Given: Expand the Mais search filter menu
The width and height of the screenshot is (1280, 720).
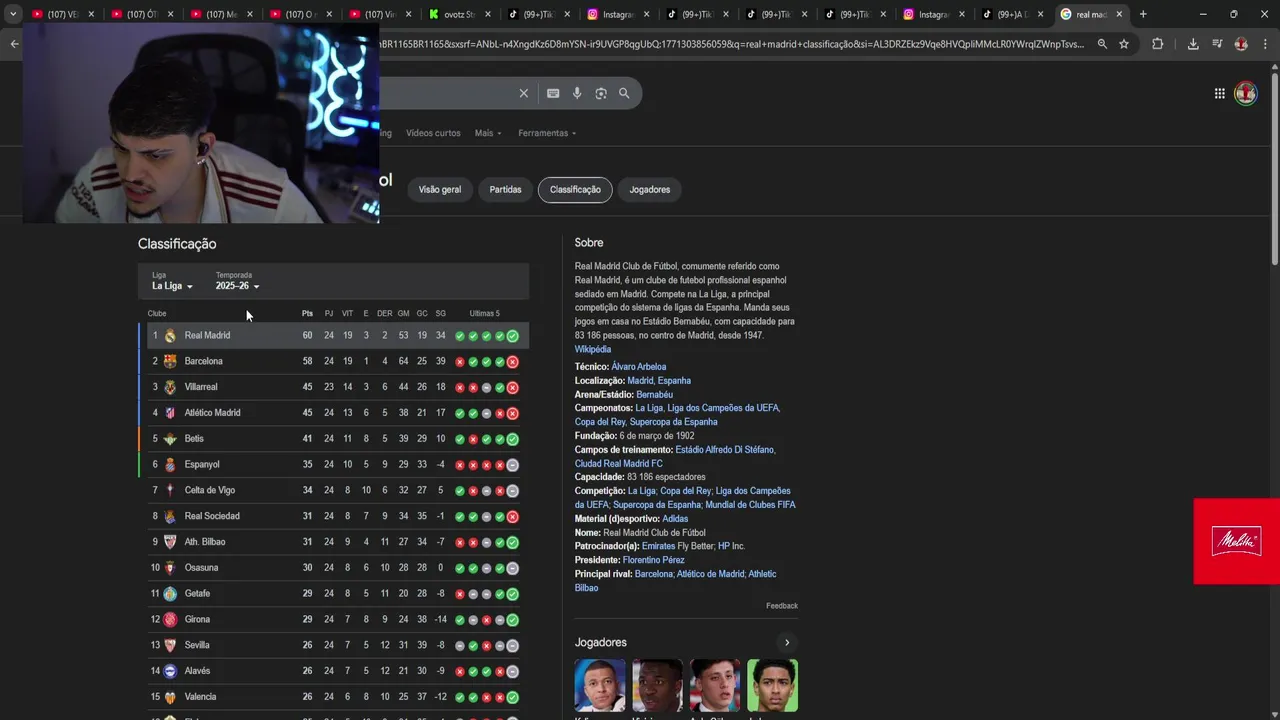Looking at the screenshot, I should 488,133.
